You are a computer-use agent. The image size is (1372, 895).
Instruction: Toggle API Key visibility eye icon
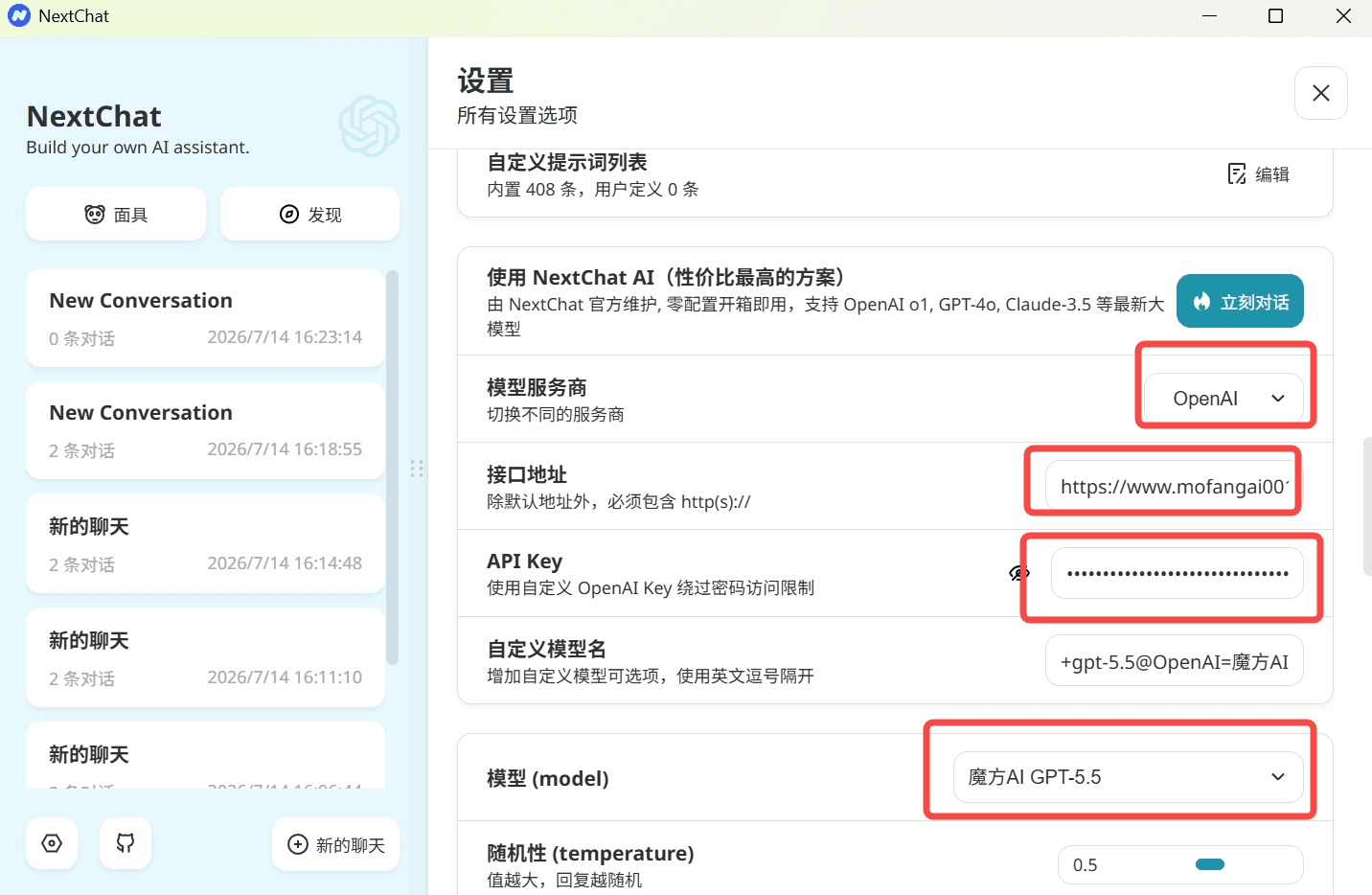tap(1019, 573)
